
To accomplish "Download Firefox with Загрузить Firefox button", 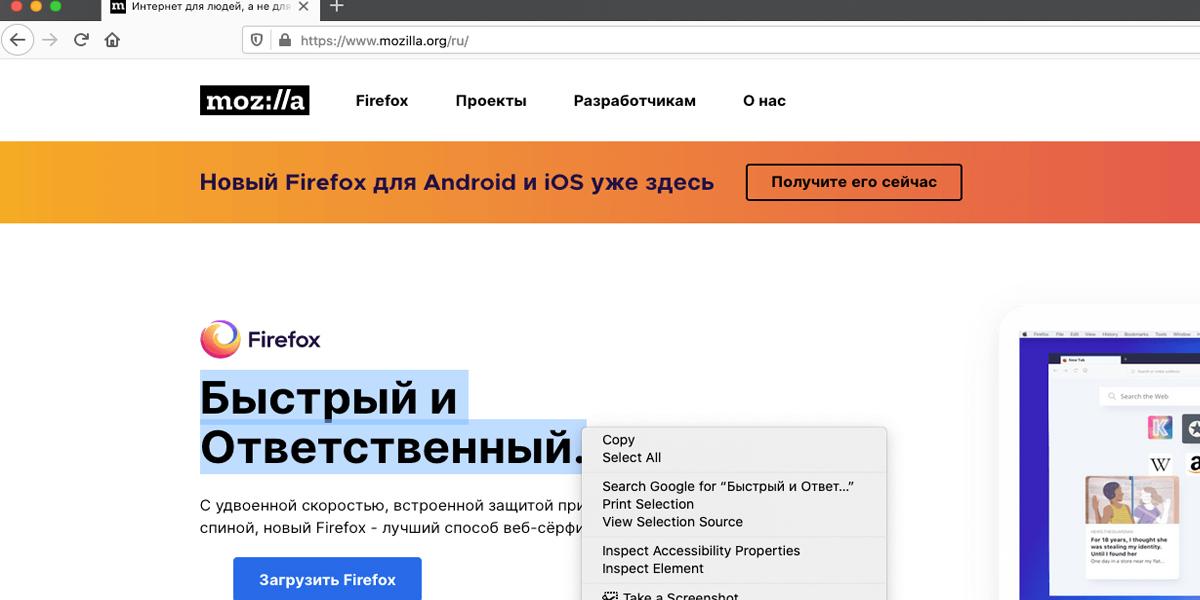I will pyautogui.click(x=327, y=579).
